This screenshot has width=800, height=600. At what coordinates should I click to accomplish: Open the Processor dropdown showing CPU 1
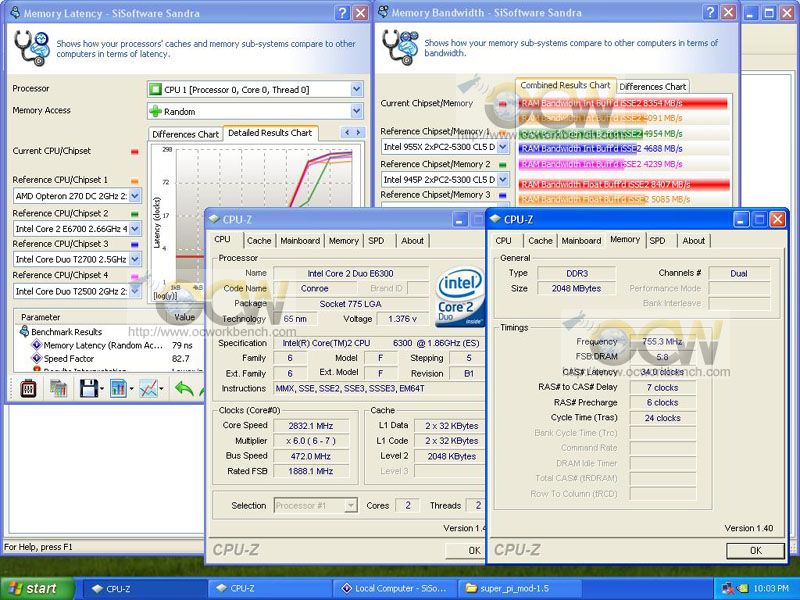(356, 89)
